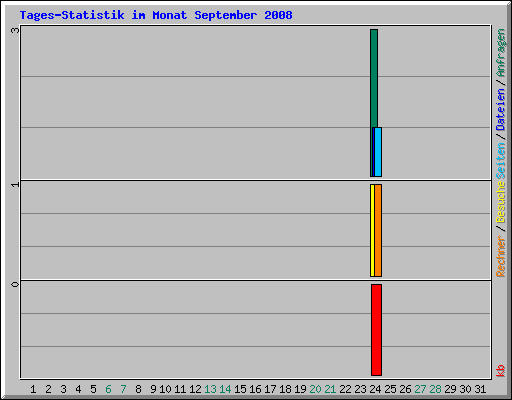Click day label '23' on the x-axis
Viewport: 512px width, 400px height.
pyautogui.click(x=360, y=389)
